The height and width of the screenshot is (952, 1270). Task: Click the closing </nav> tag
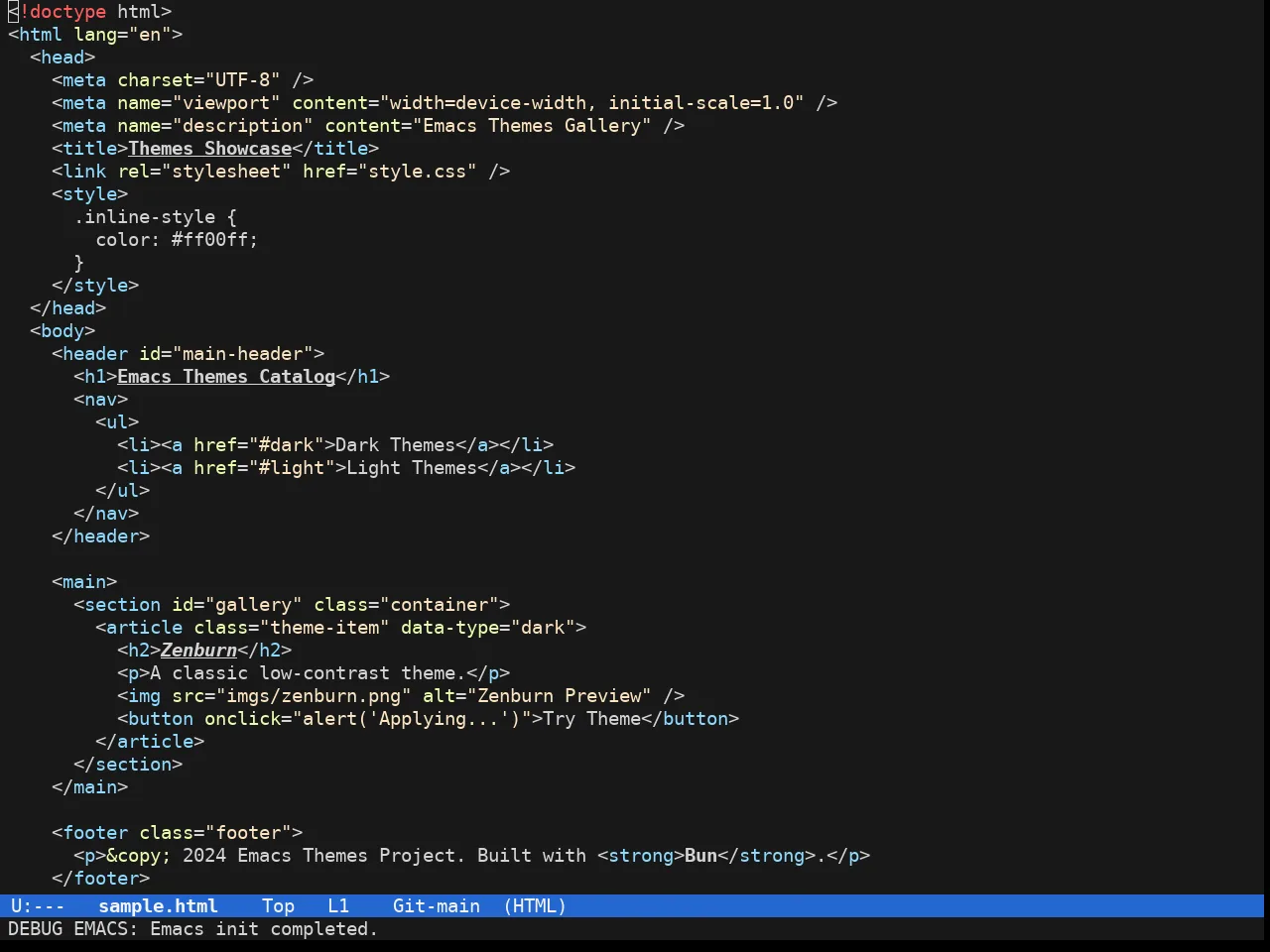pyautogui.click(x=106, y=513)
